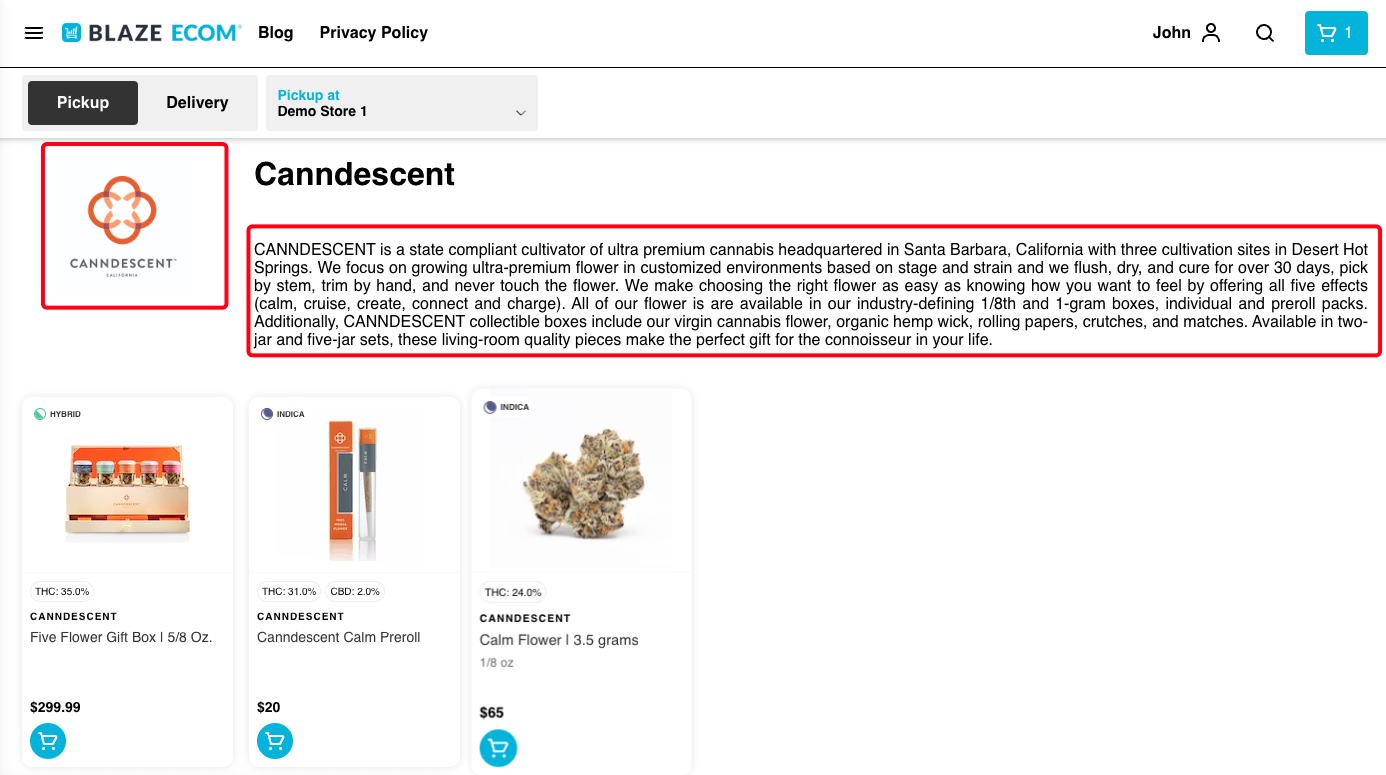Screen dimensions: 1386x775
Task: Open the hamburger navigation menu
Action: click(34, 33)
